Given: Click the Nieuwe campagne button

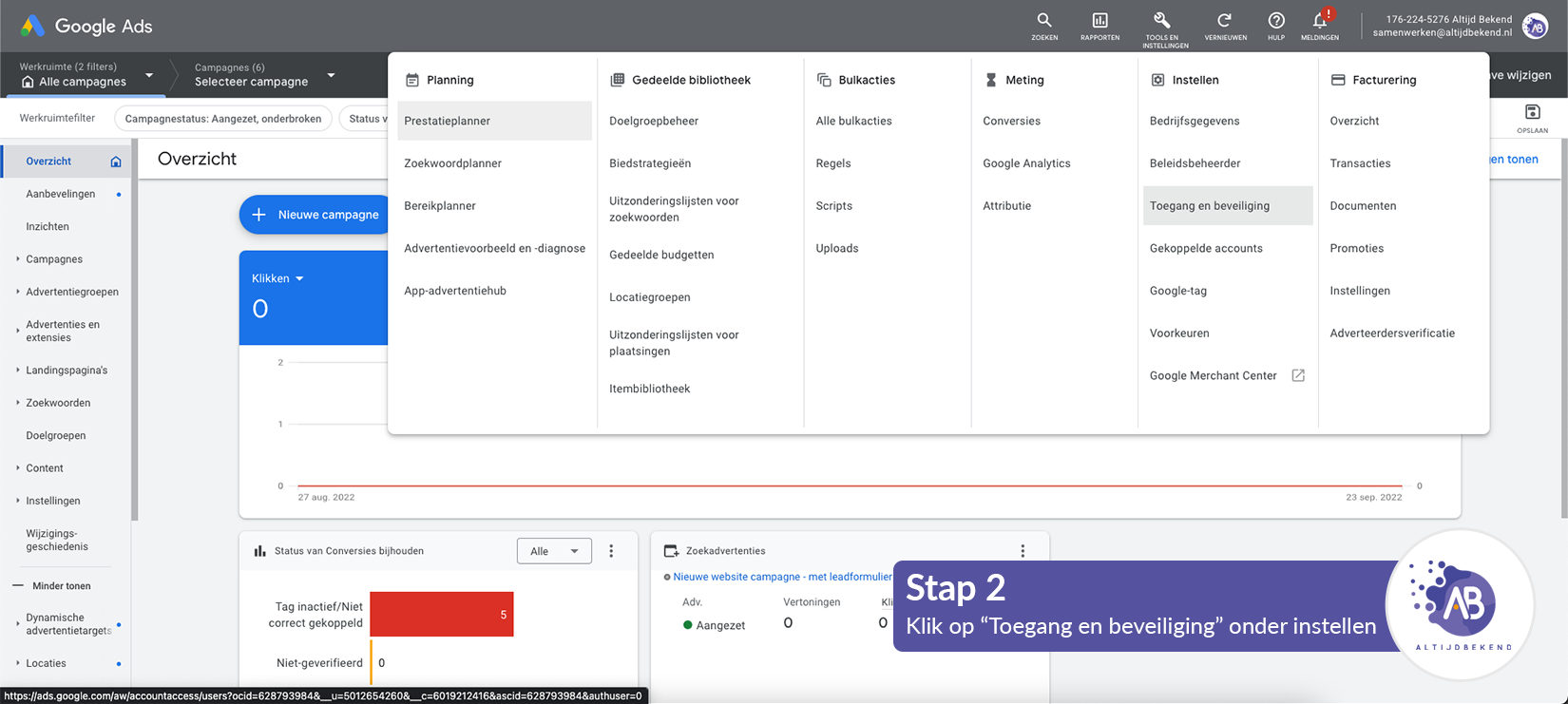Looking at the screenshot, I should coord(316,215).
